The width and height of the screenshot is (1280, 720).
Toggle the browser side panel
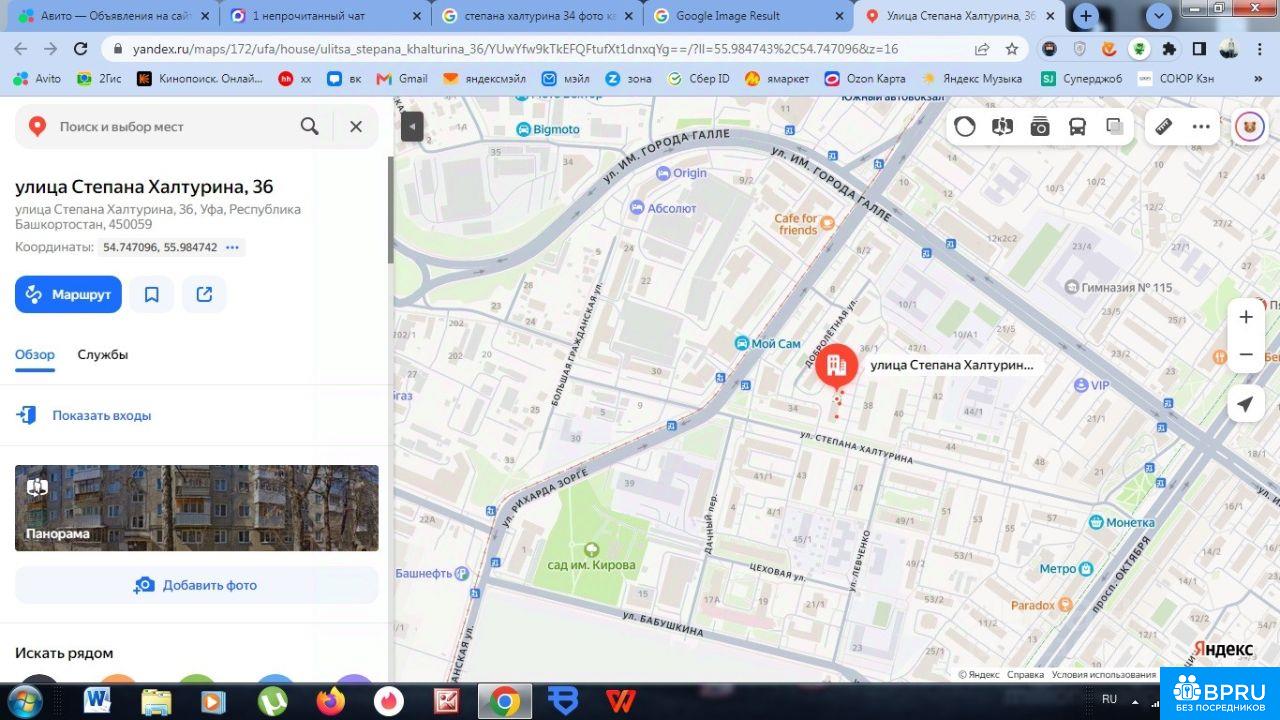coord(1199,49)
